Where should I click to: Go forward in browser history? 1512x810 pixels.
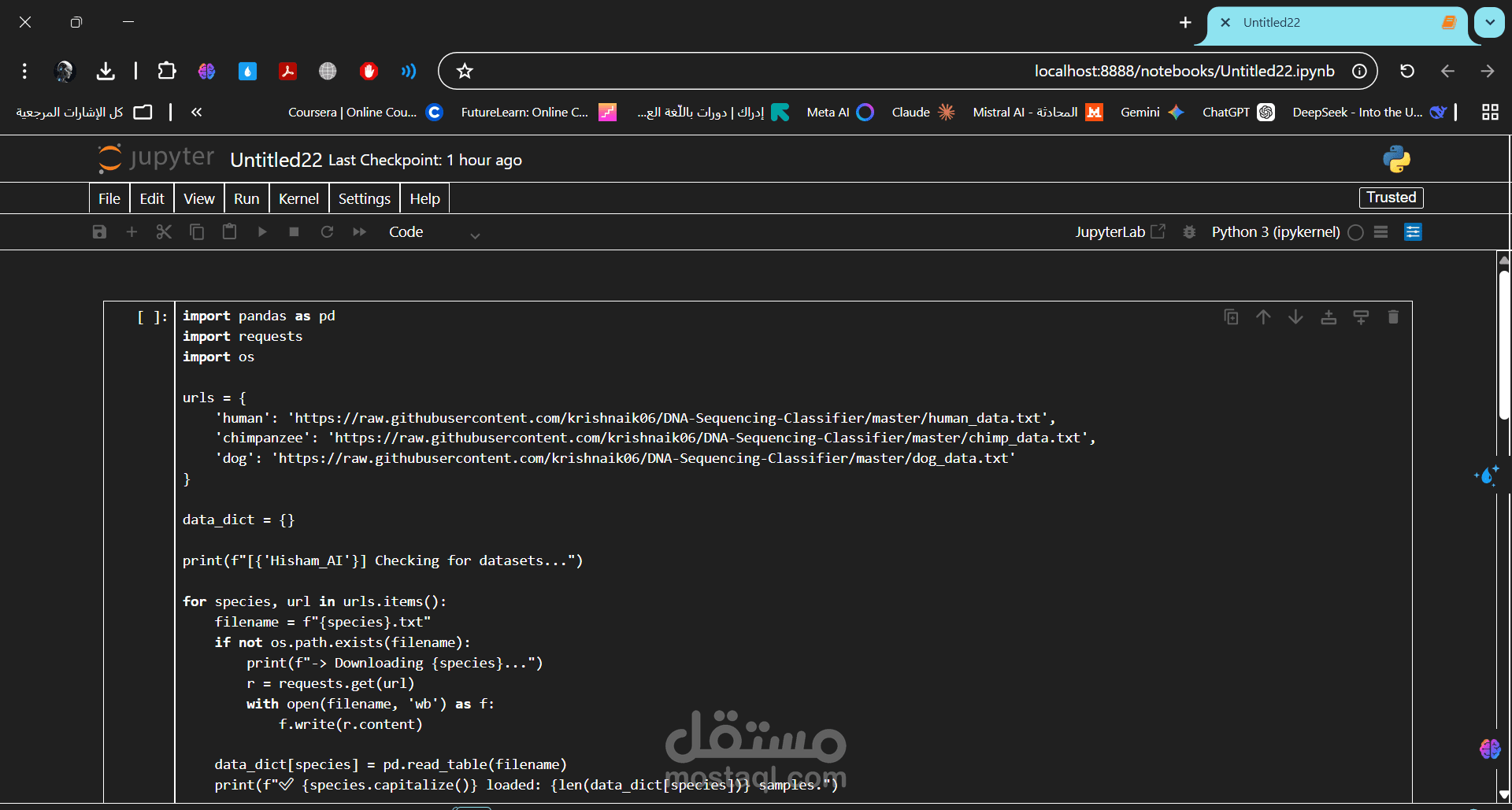(x=1488, y=71)
